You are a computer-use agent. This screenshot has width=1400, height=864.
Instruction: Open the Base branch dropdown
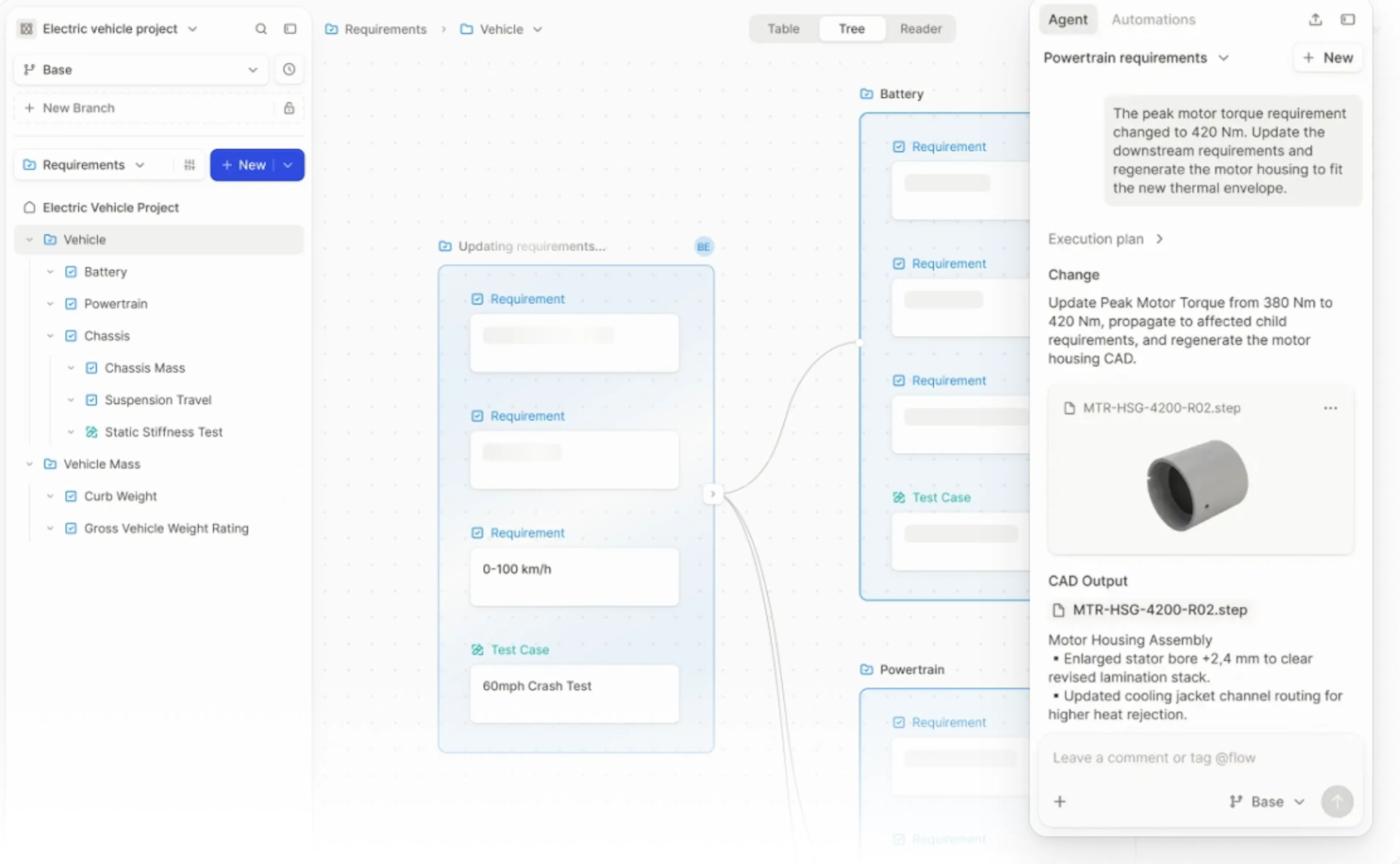click(x=252, y=69)
